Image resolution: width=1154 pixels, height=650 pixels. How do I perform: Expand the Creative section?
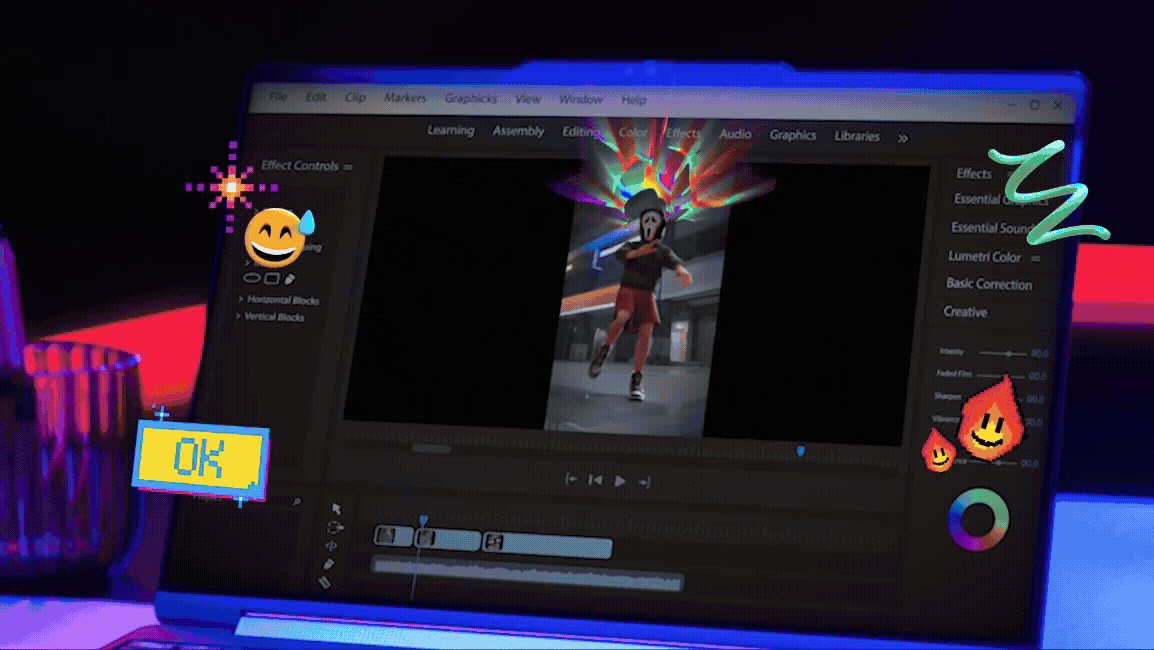coord(966,311)
